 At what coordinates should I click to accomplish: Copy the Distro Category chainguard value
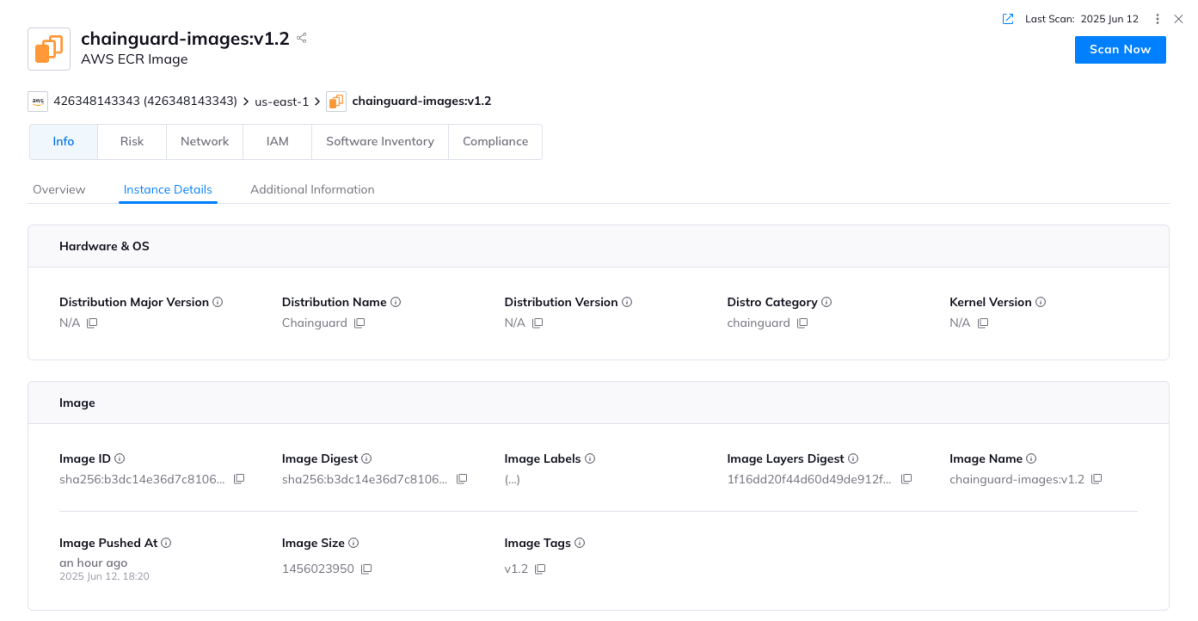(802, 323)
